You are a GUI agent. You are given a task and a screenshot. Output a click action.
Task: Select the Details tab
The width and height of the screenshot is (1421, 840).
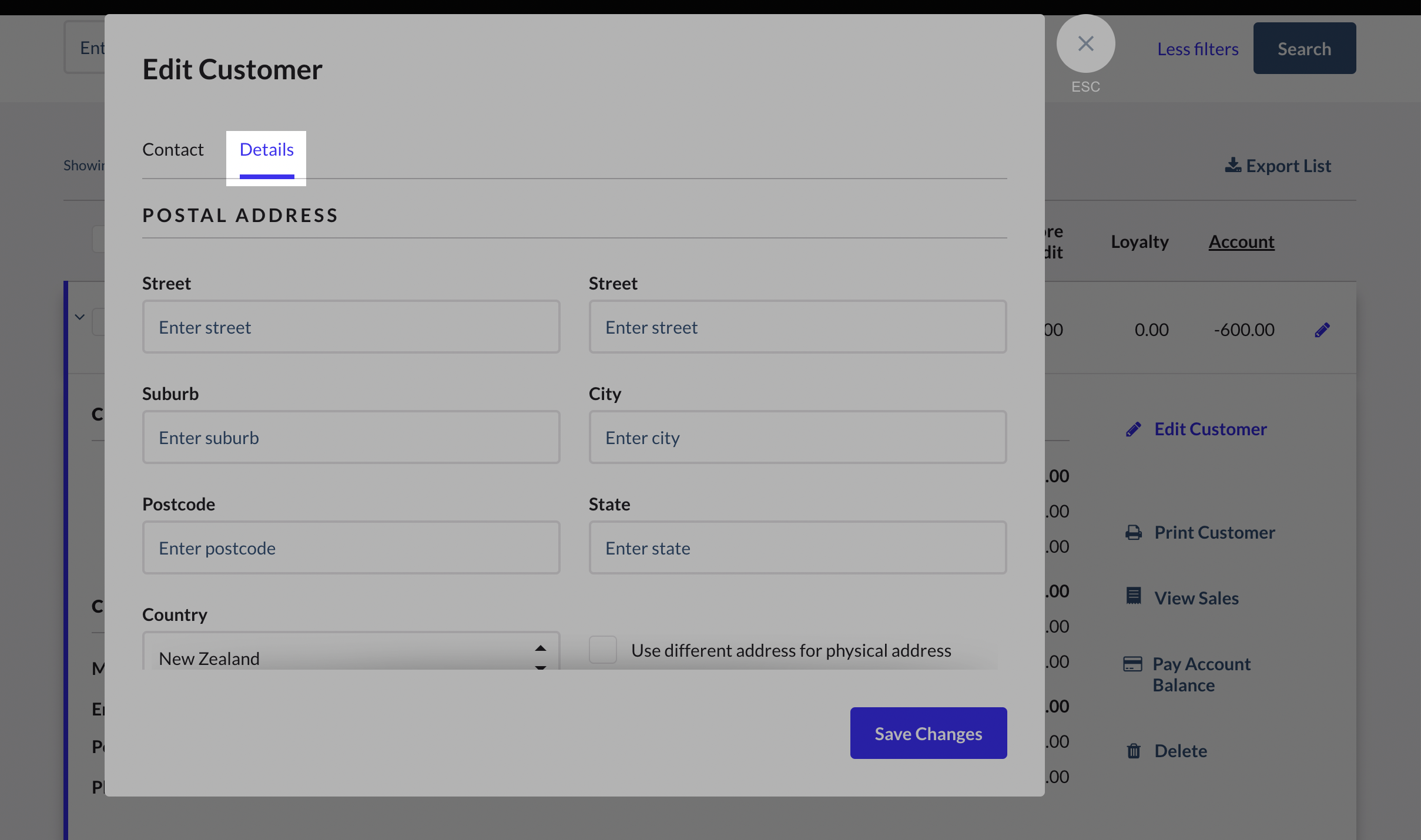point(267,150)
